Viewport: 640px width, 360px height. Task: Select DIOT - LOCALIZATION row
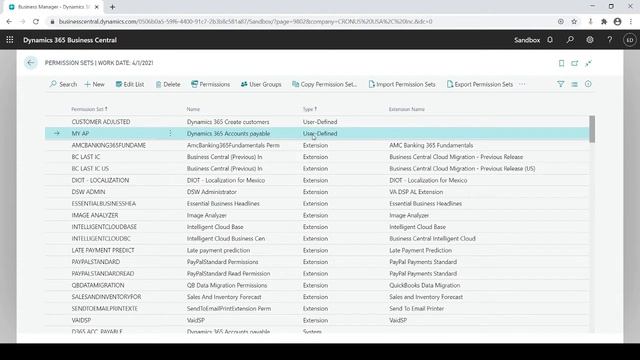317,180
